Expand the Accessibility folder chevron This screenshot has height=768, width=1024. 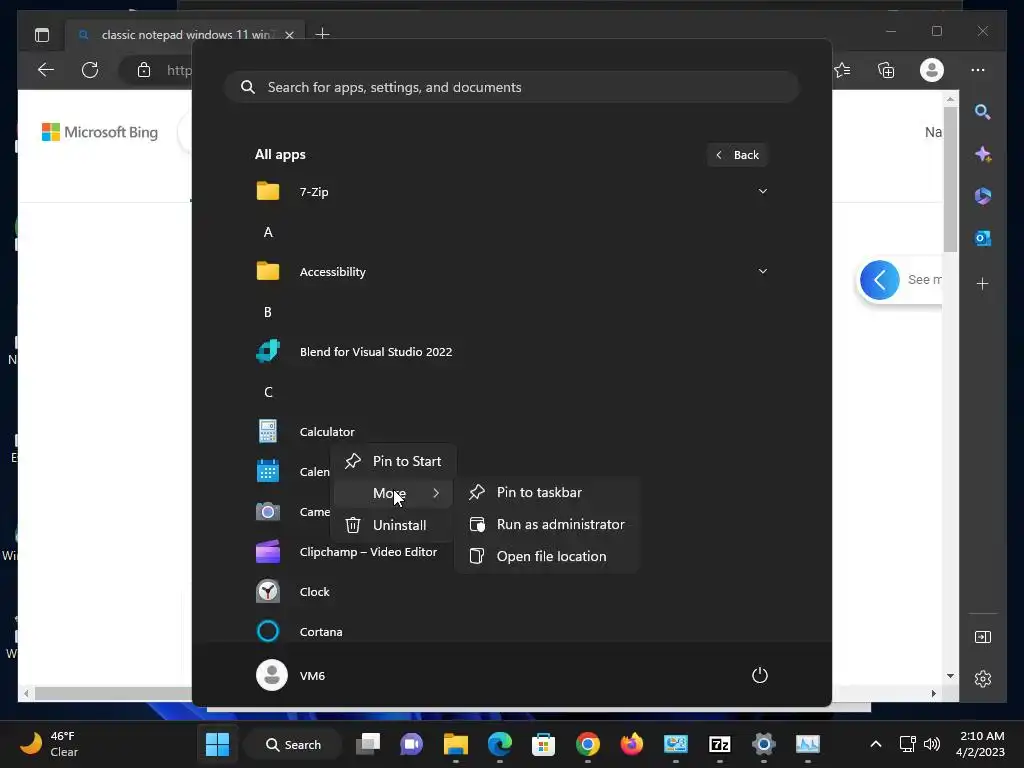[x=762, y=271]
